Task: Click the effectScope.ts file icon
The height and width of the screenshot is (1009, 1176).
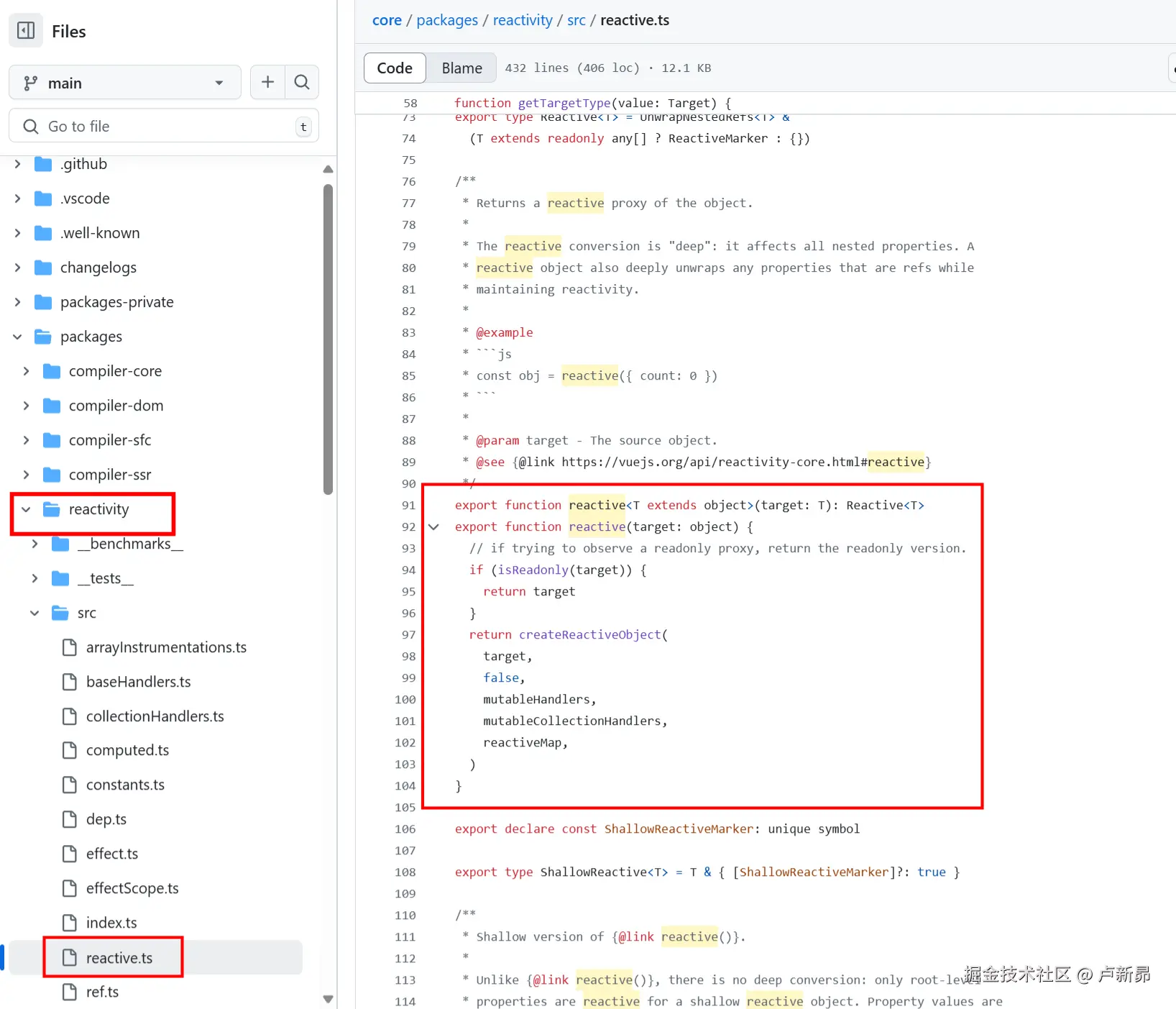Action: [70, 888]
